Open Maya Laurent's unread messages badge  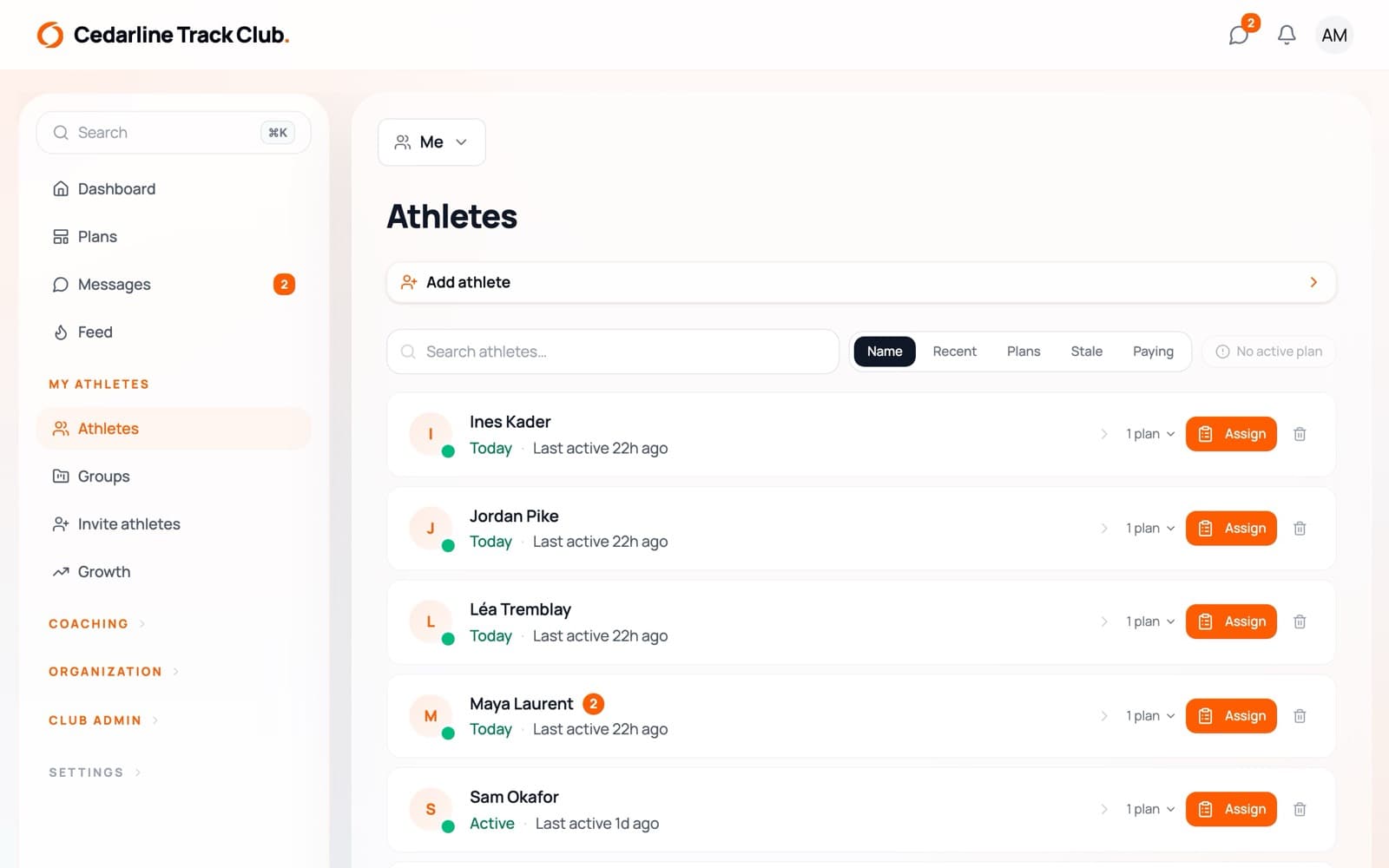coord(594,704)
